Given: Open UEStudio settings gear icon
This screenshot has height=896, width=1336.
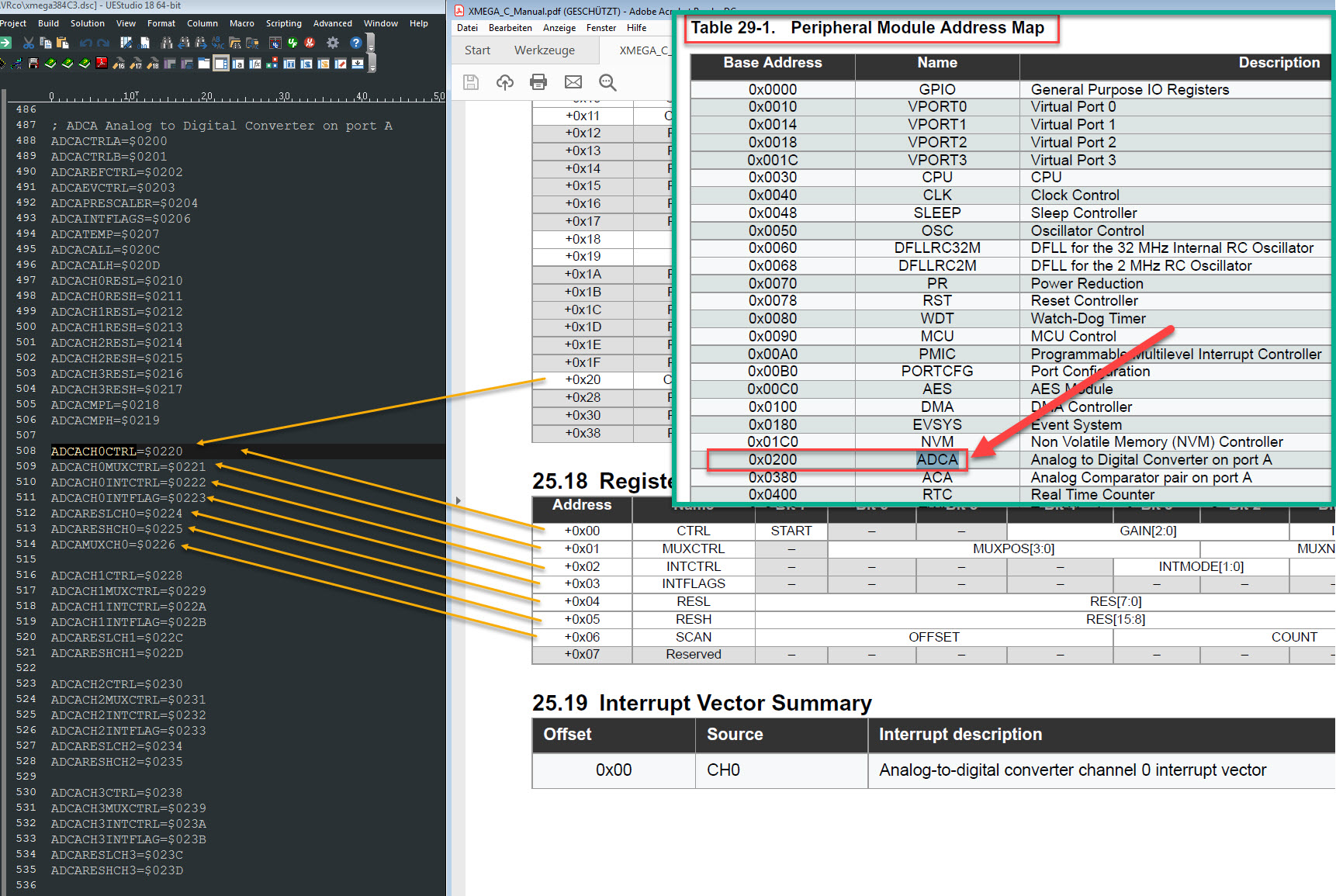Looking at the screenshot, I should pos(333,43).
